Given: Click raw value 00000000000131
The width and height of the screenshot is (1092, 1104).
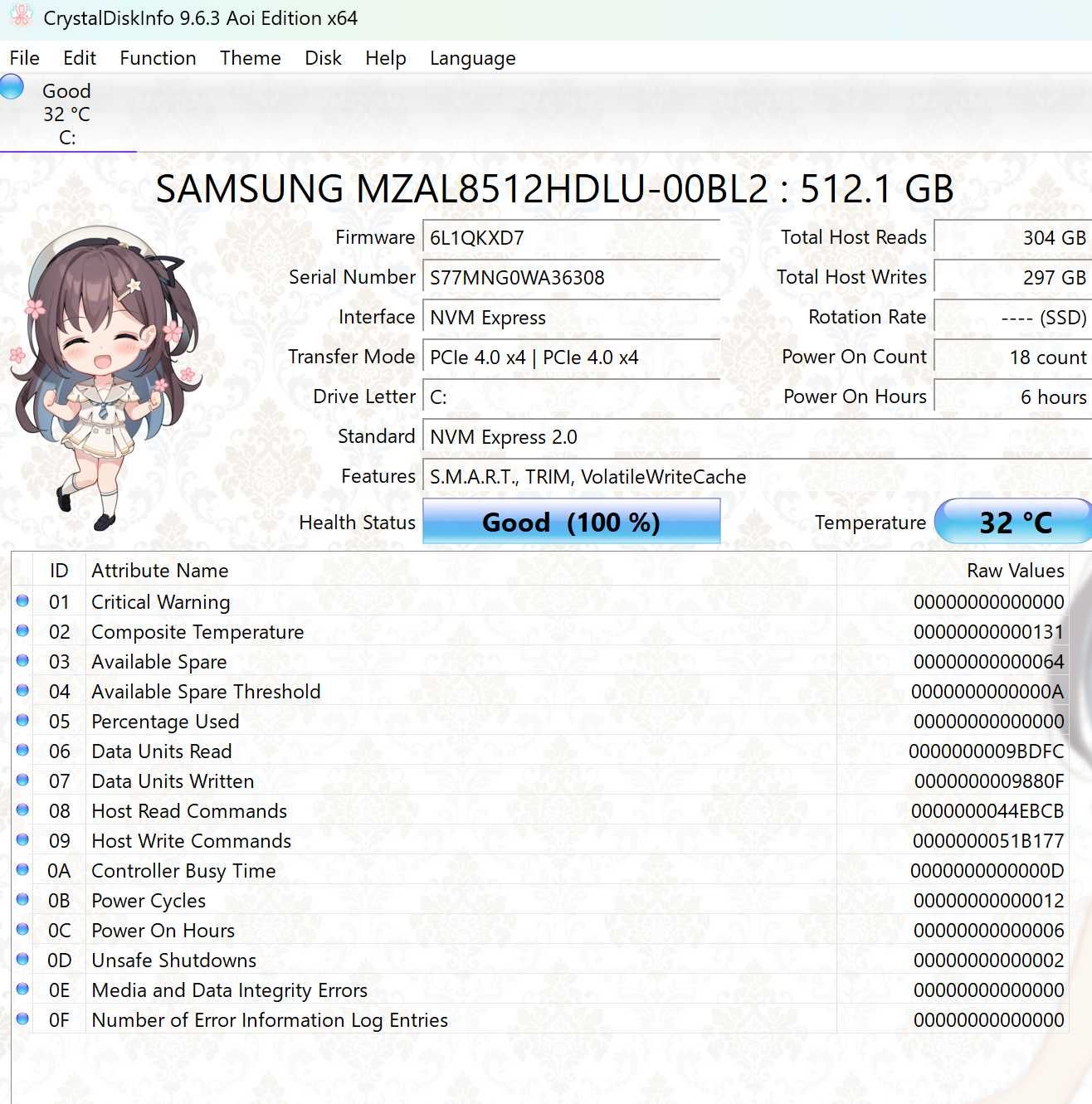Looking at the screenshot, I should [988, 632].
